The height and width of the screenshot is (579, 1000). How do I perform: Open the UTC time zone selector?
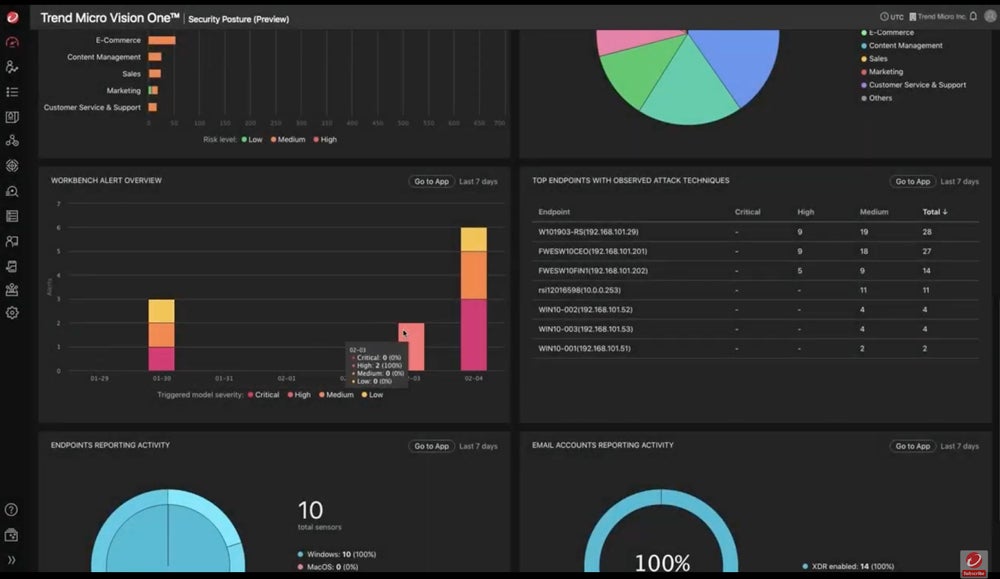(890, 17)
